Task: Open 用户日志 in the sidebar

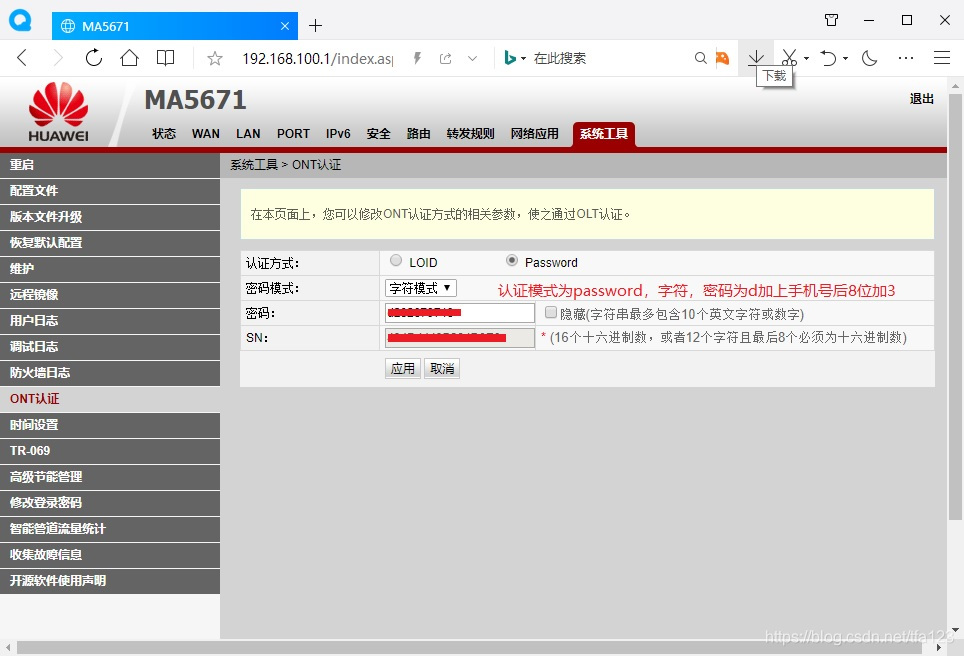Action: (x=110, y=320)
